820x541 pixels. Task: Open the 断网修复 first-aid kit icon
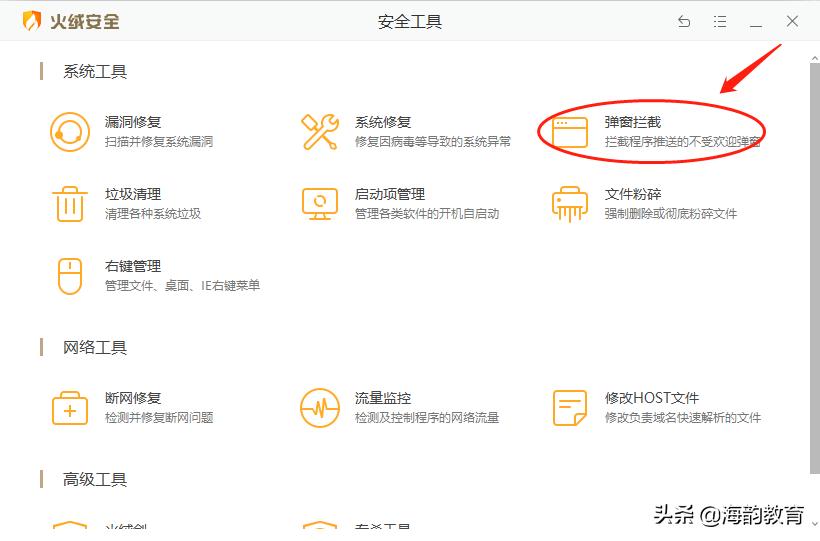70,408
